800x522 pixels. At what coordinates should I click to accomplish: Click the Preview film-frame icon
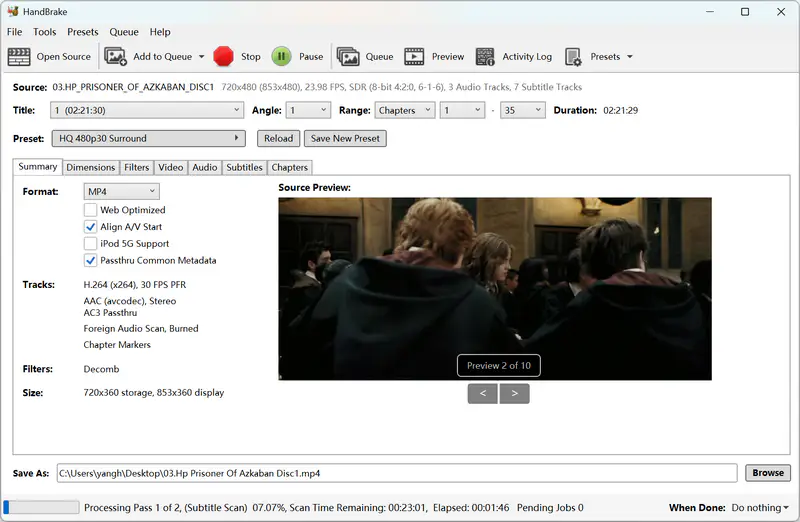pos(414,57)
